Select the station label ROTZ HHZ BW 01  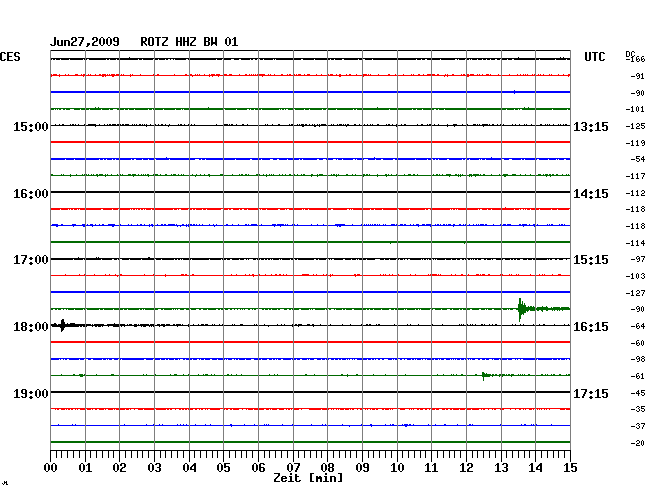[x=189, y=42]
